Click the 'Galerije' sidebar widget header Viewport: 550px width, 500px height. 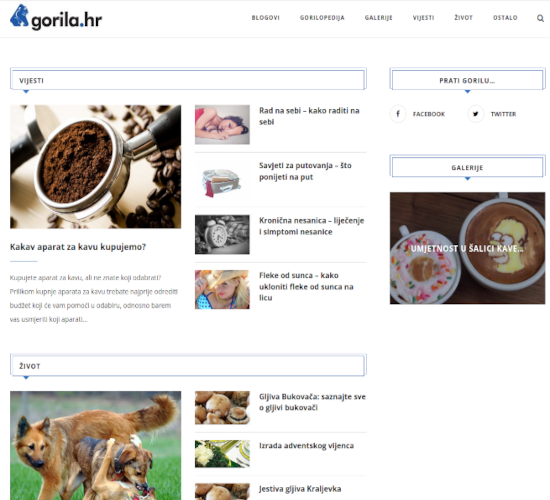click(467, 167)
